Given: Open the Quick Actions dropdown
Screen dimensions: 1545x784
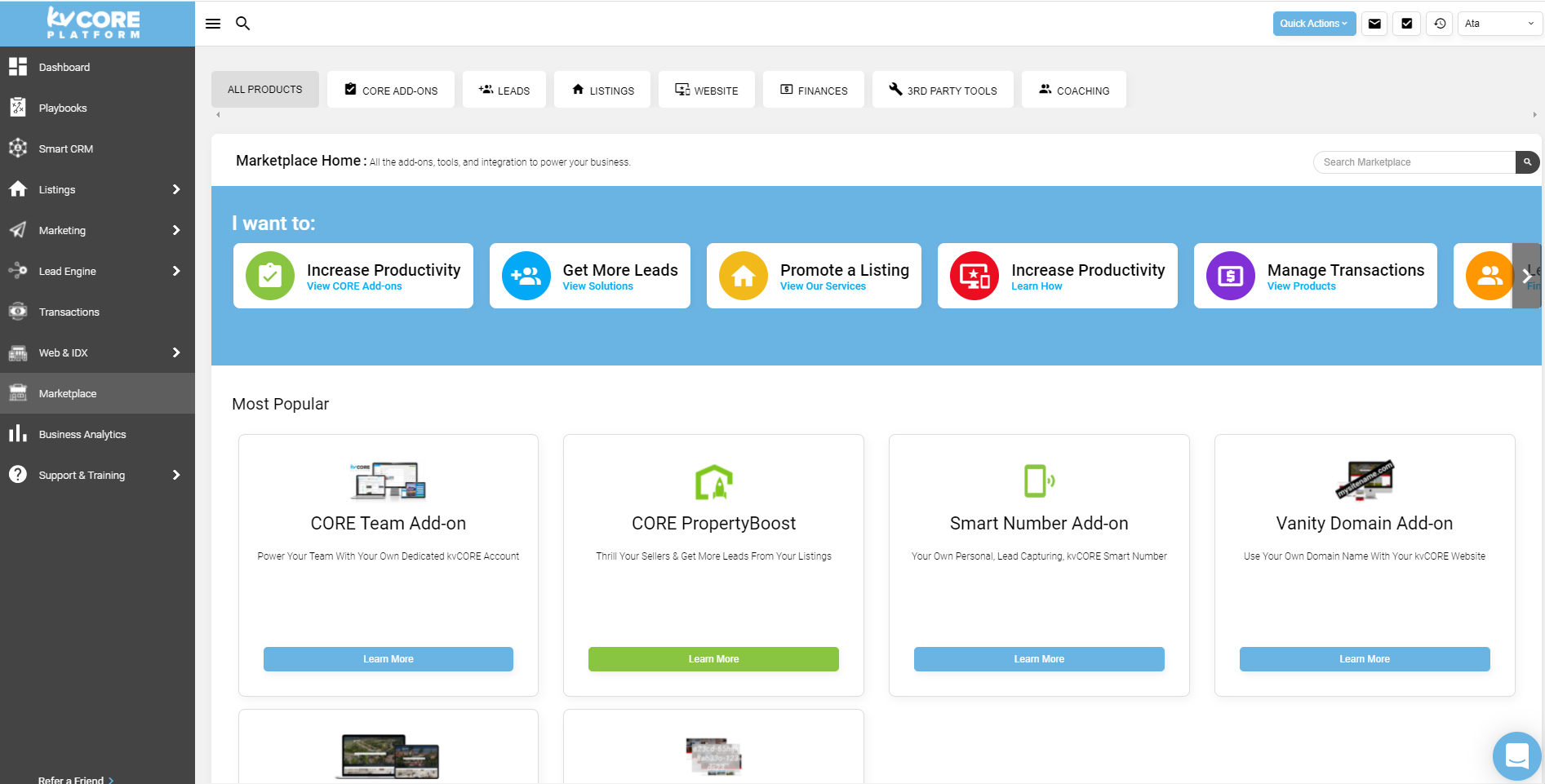Looking at the screenshot, I should click(x=1314, y=24).
